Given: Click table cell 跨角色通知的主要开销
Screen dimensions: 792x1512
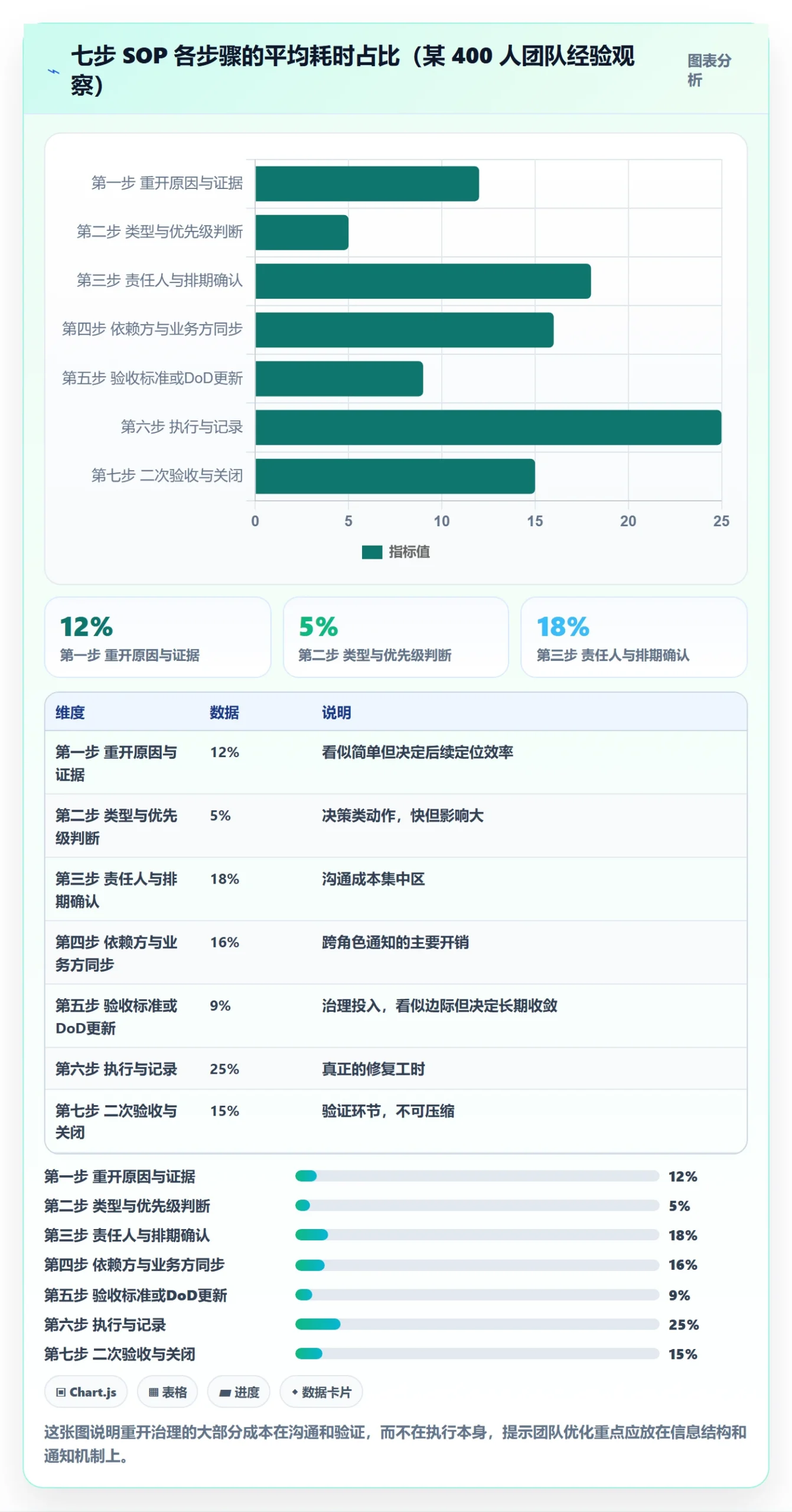Looking at the screenshot, I should (395, 942).
